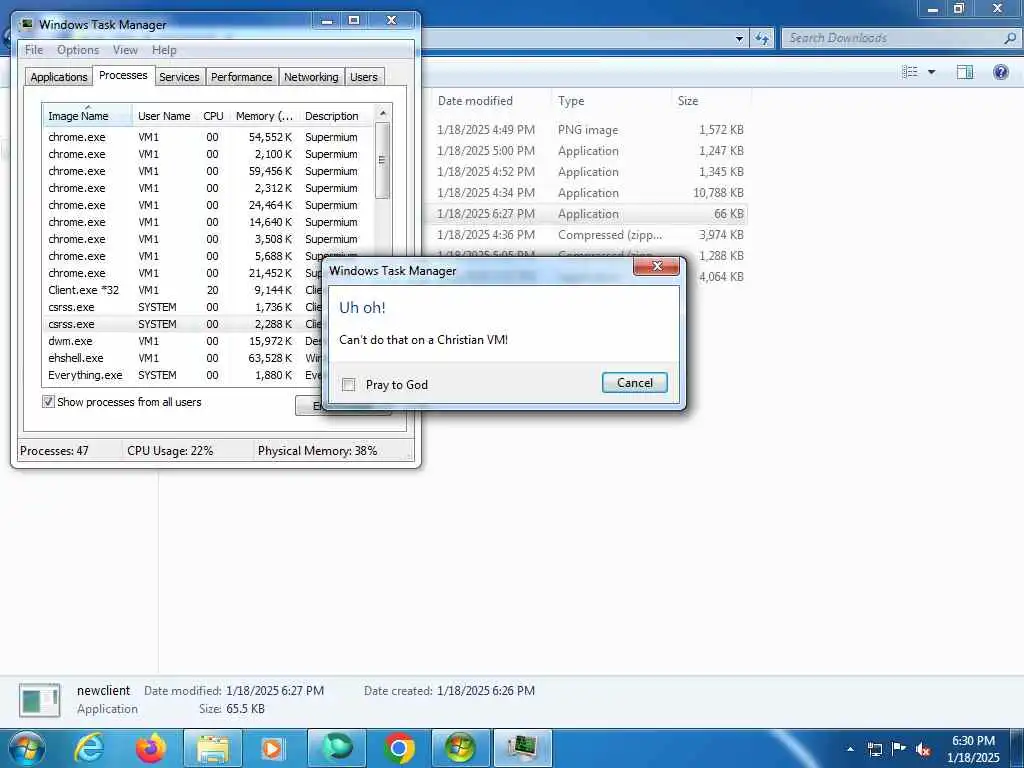The width and height of the screenshot is (1024, 768).
Task: Select the chrome.exe process using 54,552 K
Action: coord(208,137)
